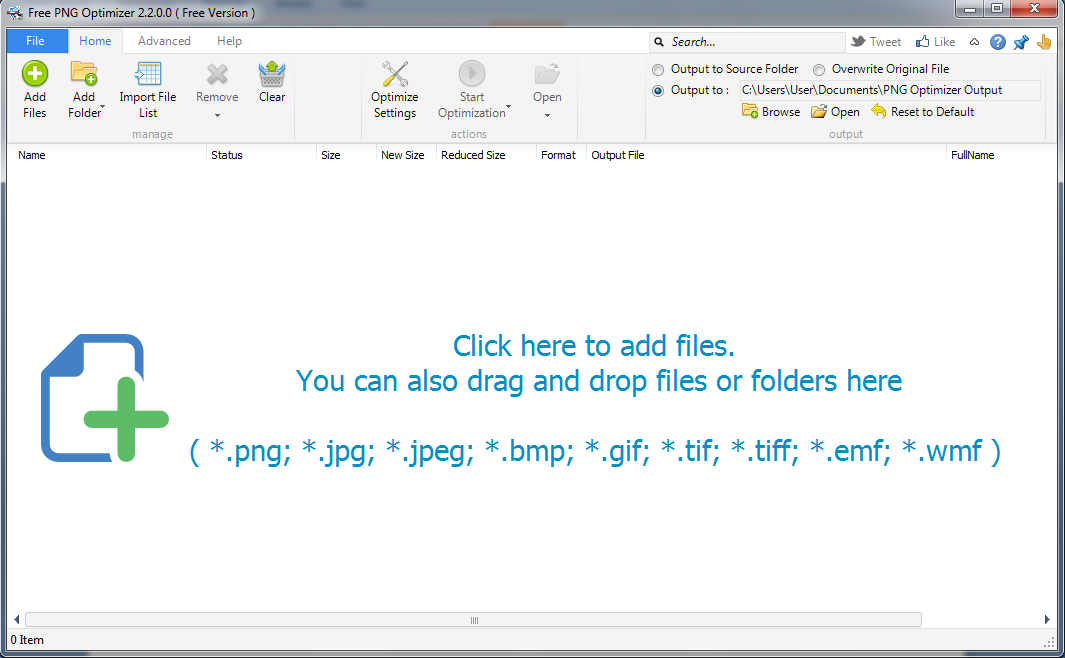The image size is (1065, 658).
Task: Browse for an output folder
Action: (x=771, y=112)
